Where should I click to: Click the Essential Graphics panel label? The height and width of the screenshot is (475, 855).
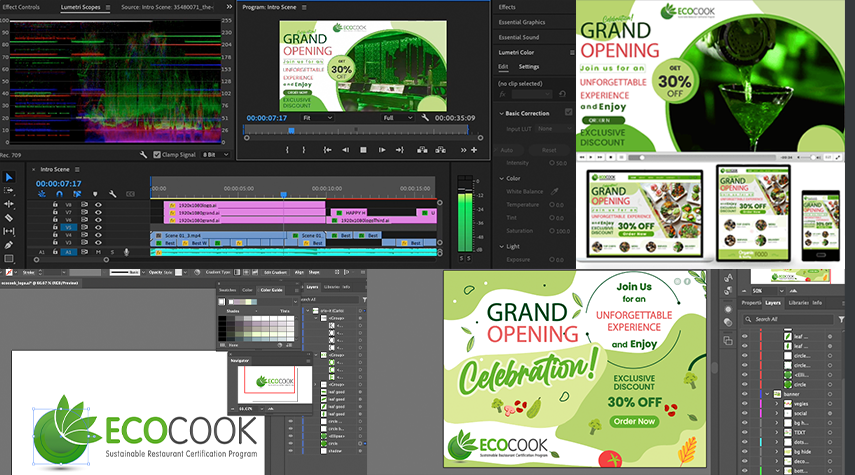tap(520, 20)
